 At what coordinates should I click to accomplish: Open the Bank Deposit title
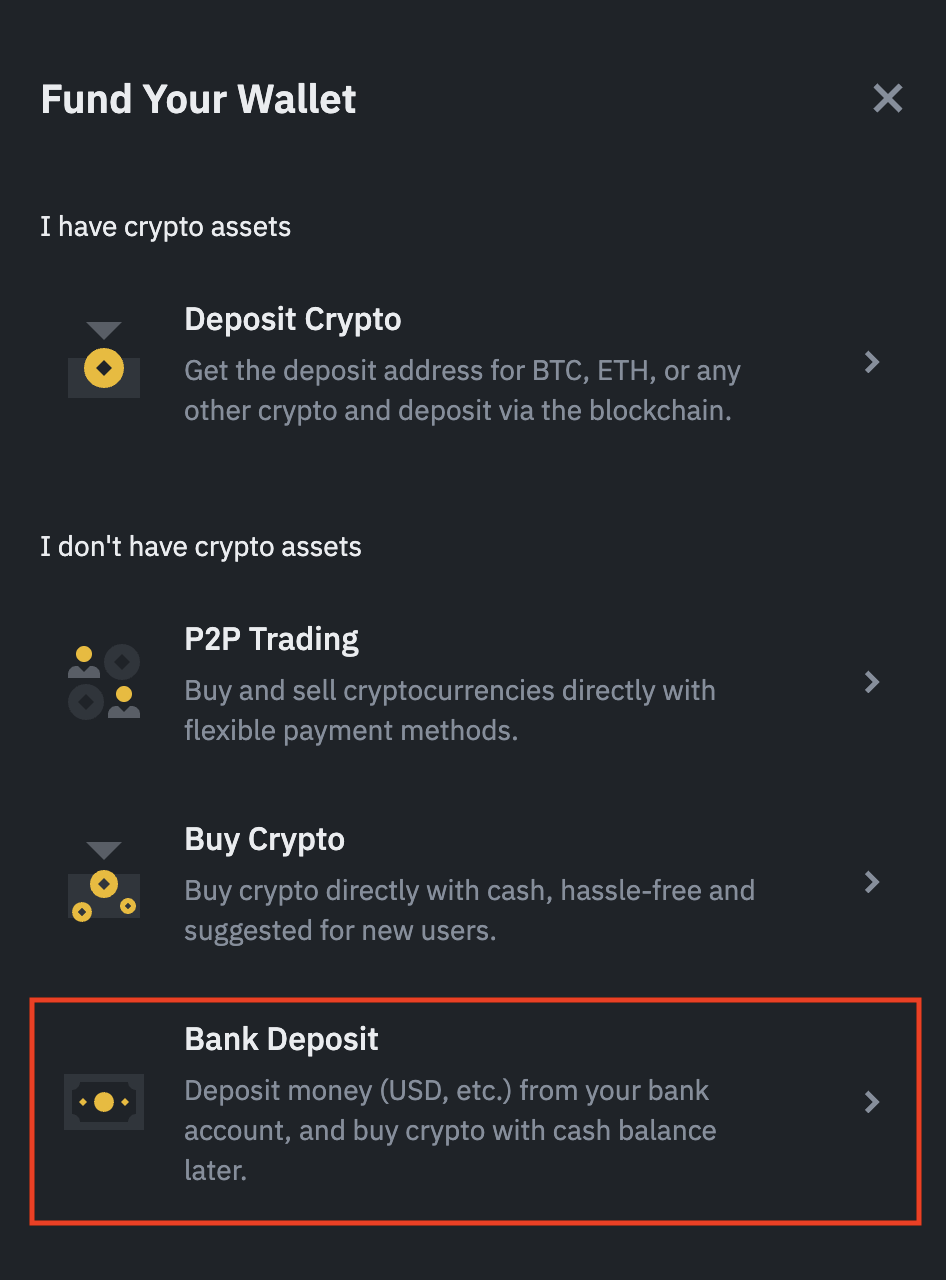(x=282, y=1039)
